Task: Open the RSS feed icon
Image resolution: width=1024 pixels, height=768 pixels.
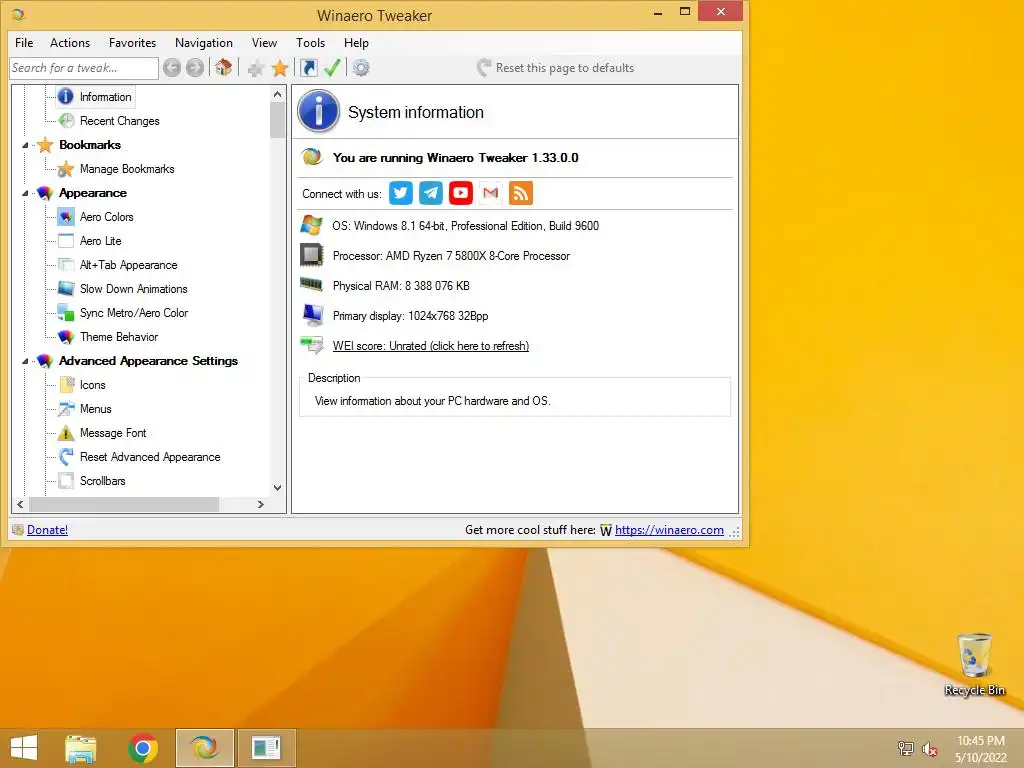Action: click(521, 193)
